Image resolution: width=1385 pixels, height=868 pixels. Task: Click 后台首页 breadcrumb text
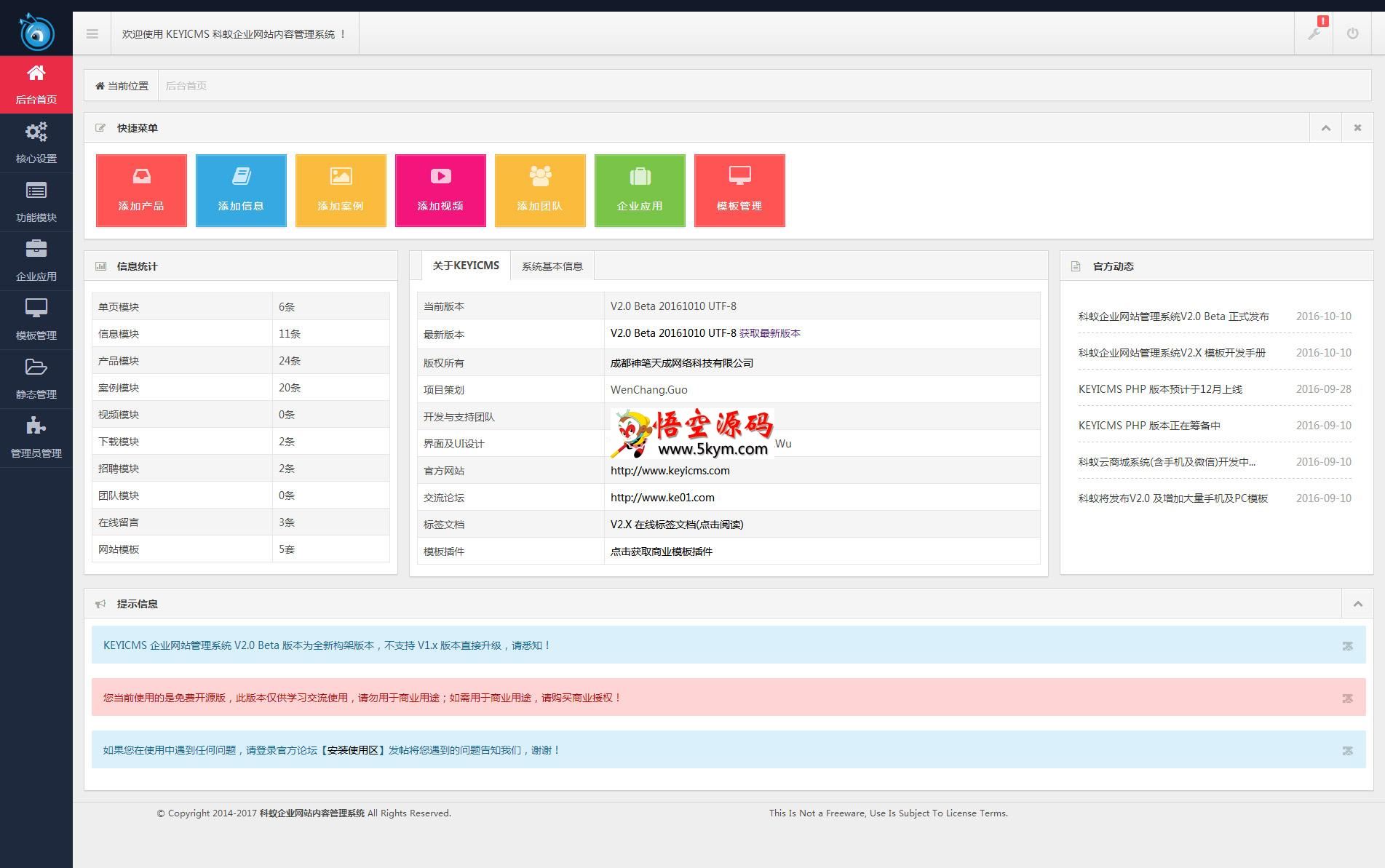(x=186, y=86)
